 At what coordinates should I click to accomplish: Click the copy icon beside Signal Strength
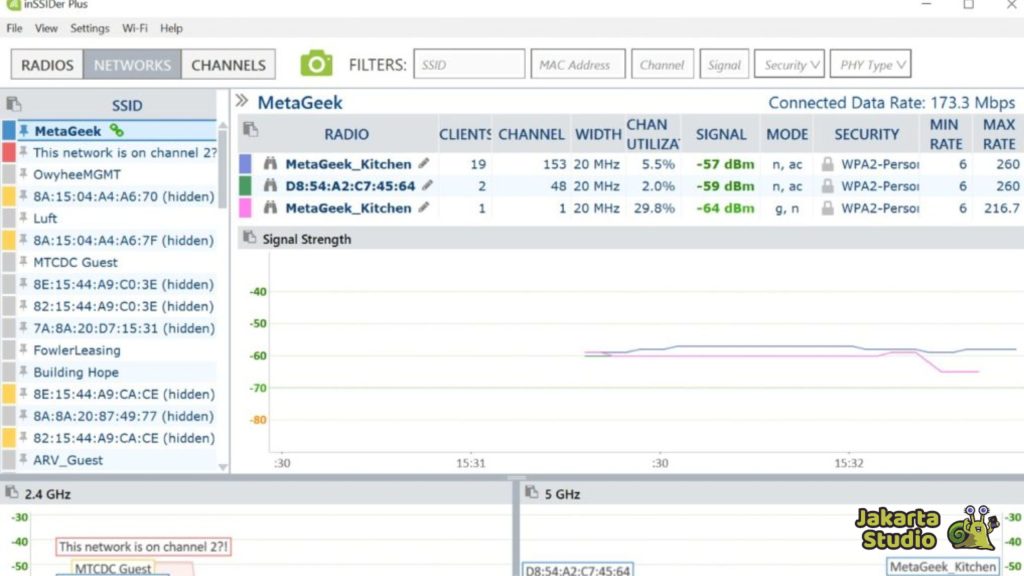pyautogui.click(x=249, y=237)
